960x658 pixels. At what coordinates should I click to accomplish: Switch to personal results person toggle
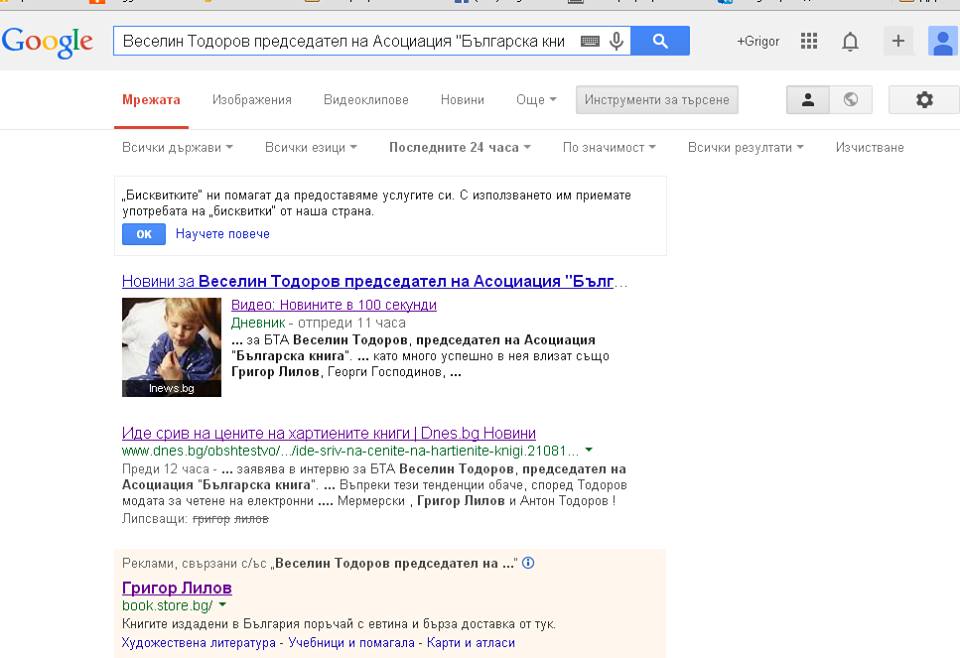point(808,99)
